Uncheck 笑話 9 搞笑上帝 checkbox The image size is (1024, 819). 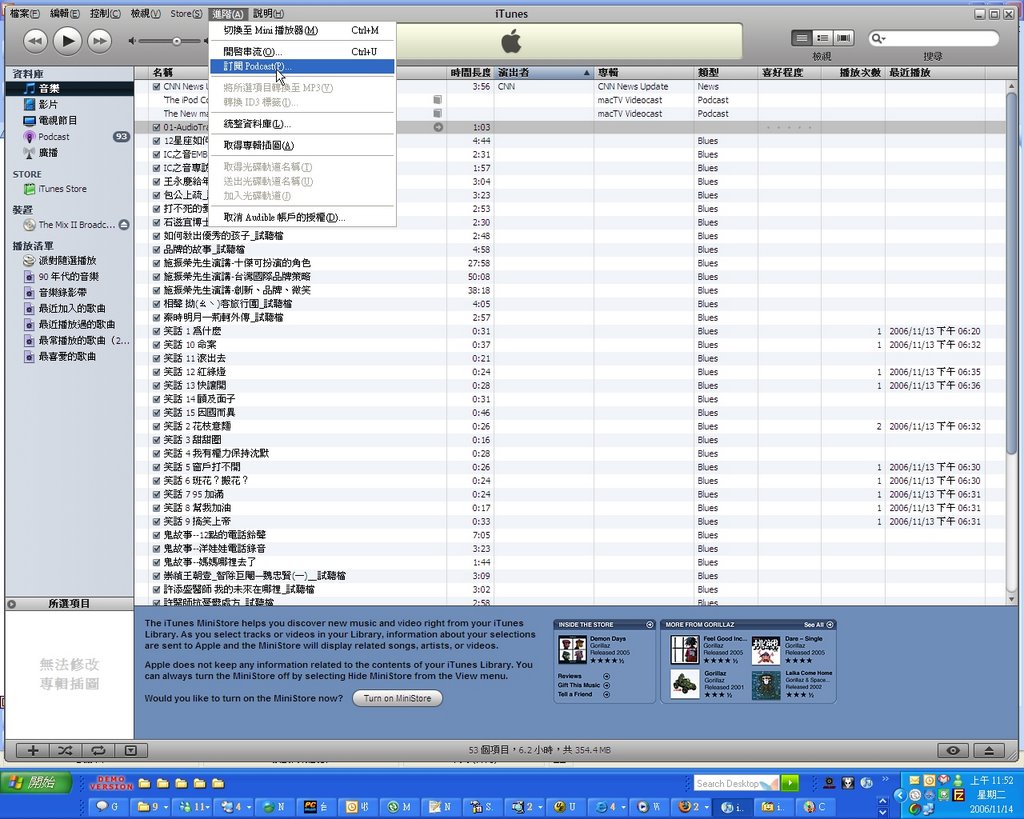(x=157, y=521)
